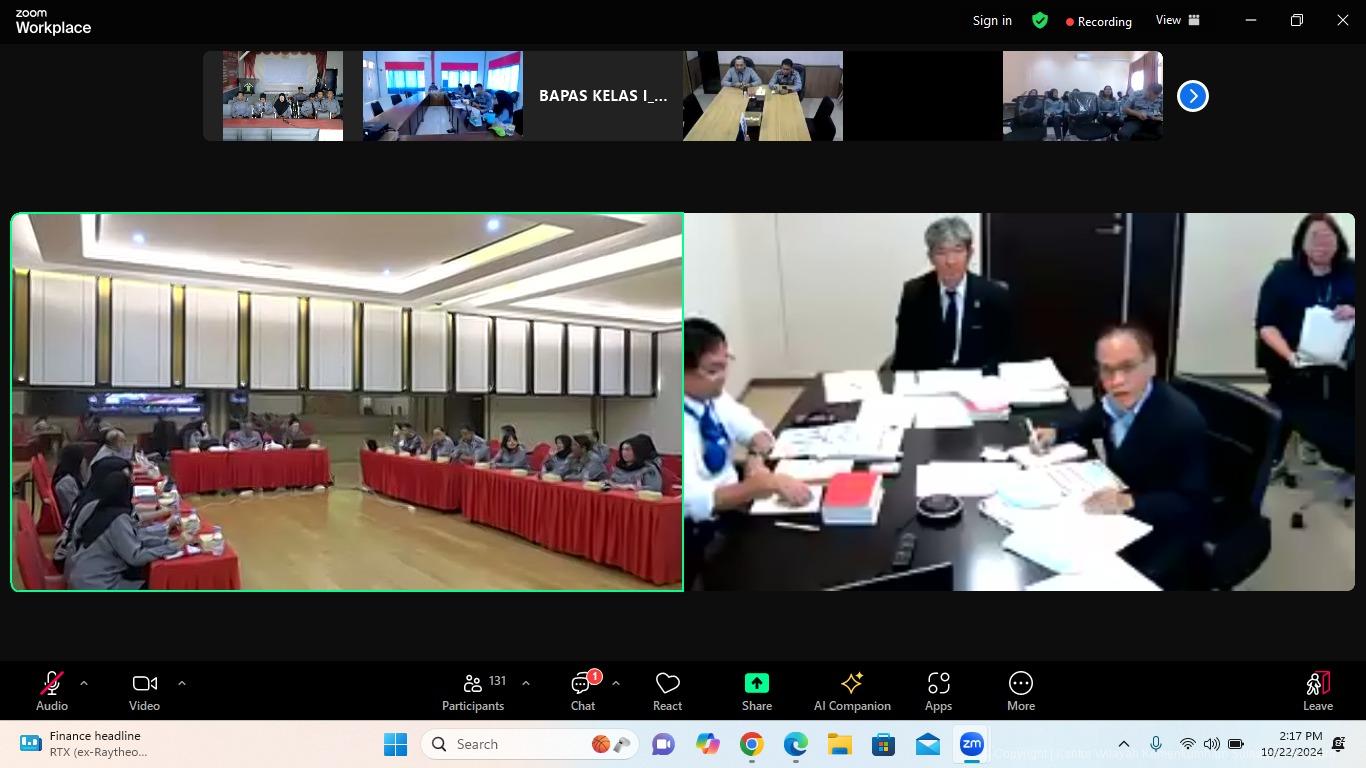Select the BAPAS KELAS I participant tile

[602, 96]
